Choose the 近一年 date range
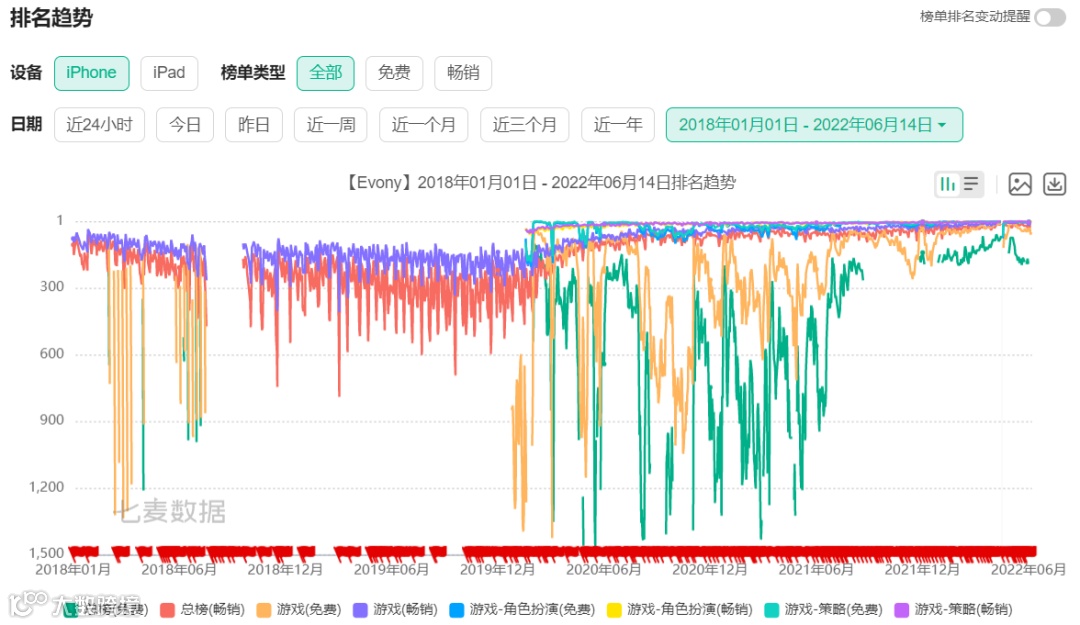Screen dimensions: 1080x625 point(618,125)
